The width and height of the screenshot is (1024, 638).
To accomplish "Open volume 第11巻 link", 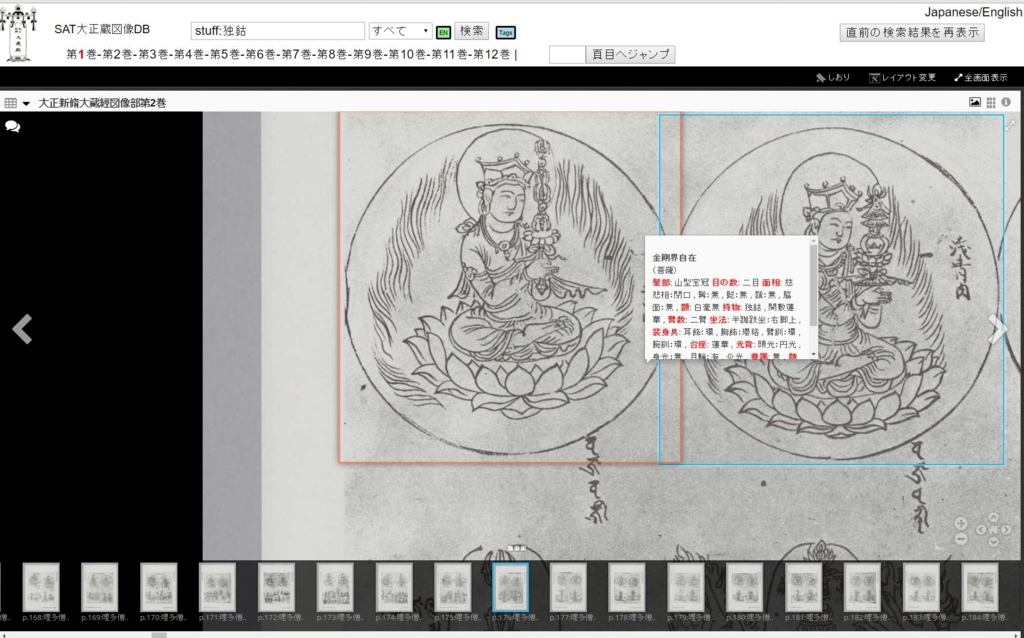I will [449, 54].
